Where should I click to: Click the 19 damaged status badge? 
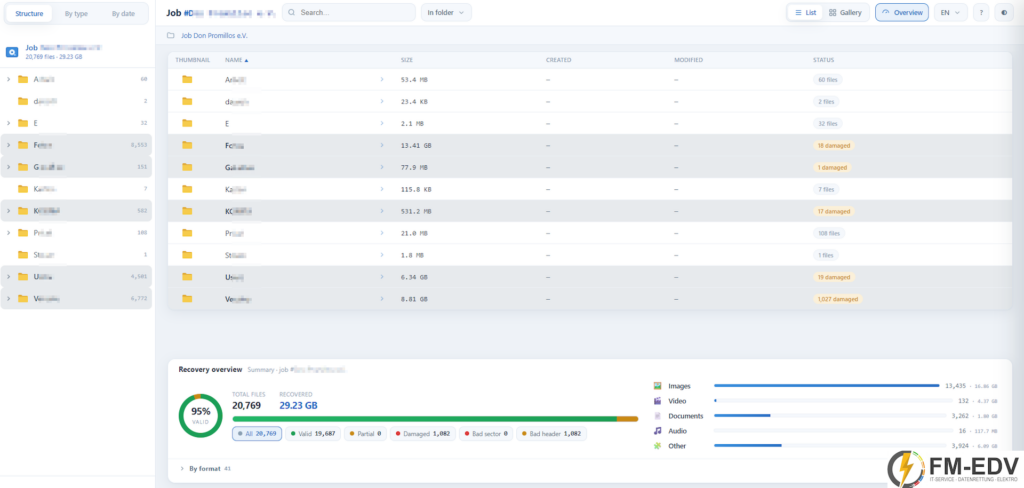(833, 277)
